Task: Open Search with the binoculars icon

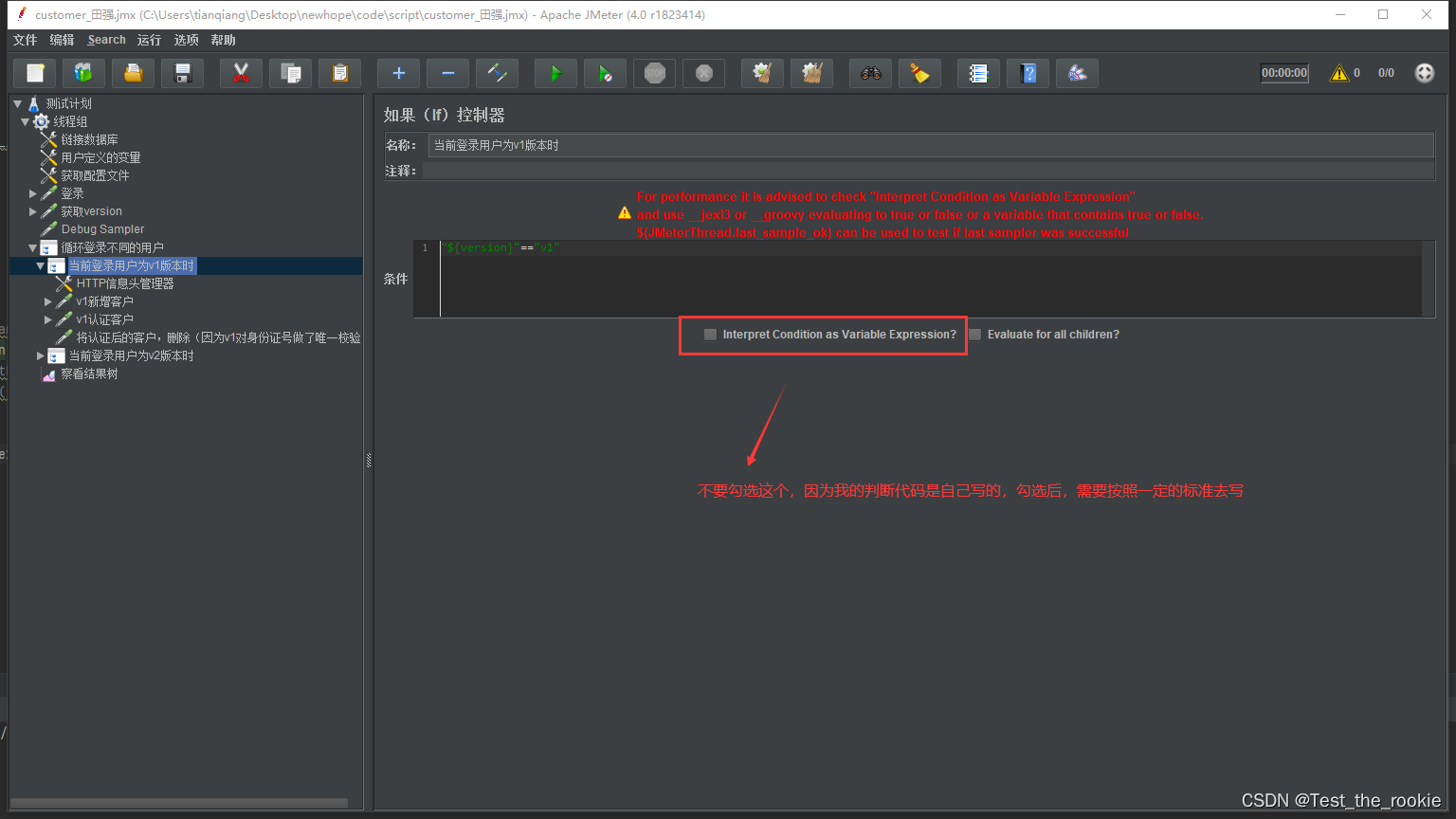Action: (x=871, y=73)
